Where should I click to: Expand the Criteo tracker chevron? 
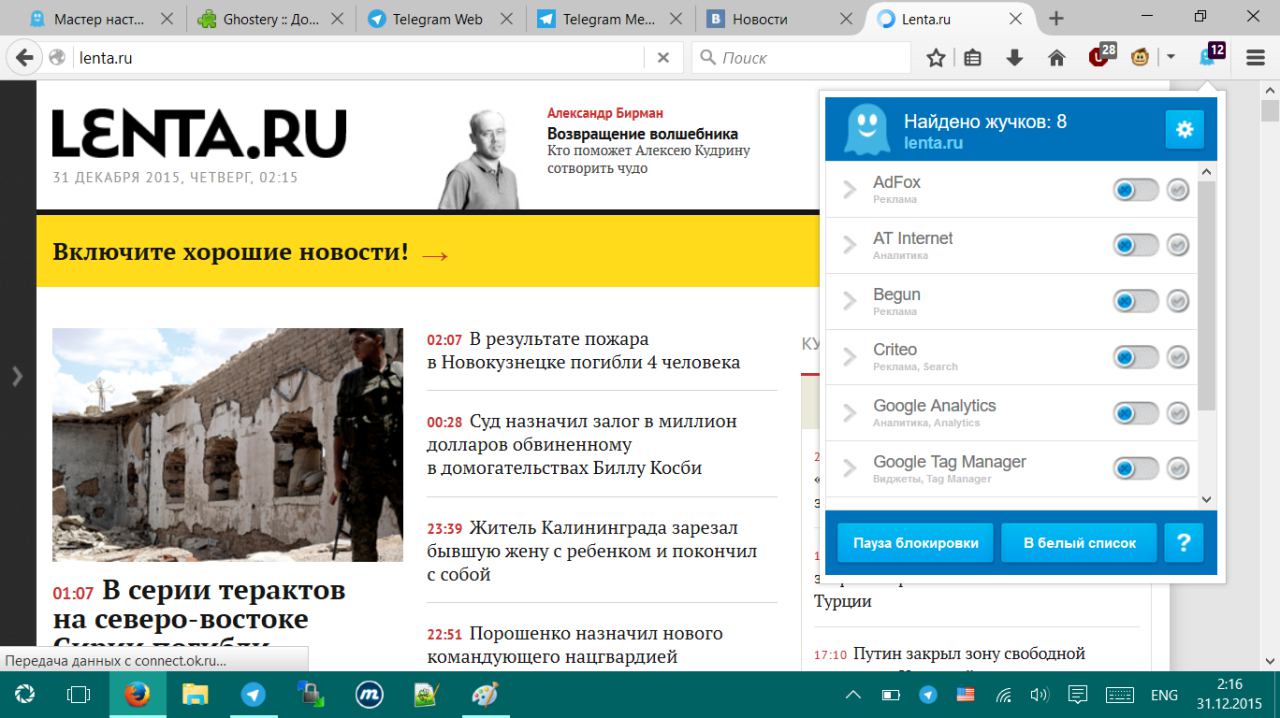coord(850,357)
